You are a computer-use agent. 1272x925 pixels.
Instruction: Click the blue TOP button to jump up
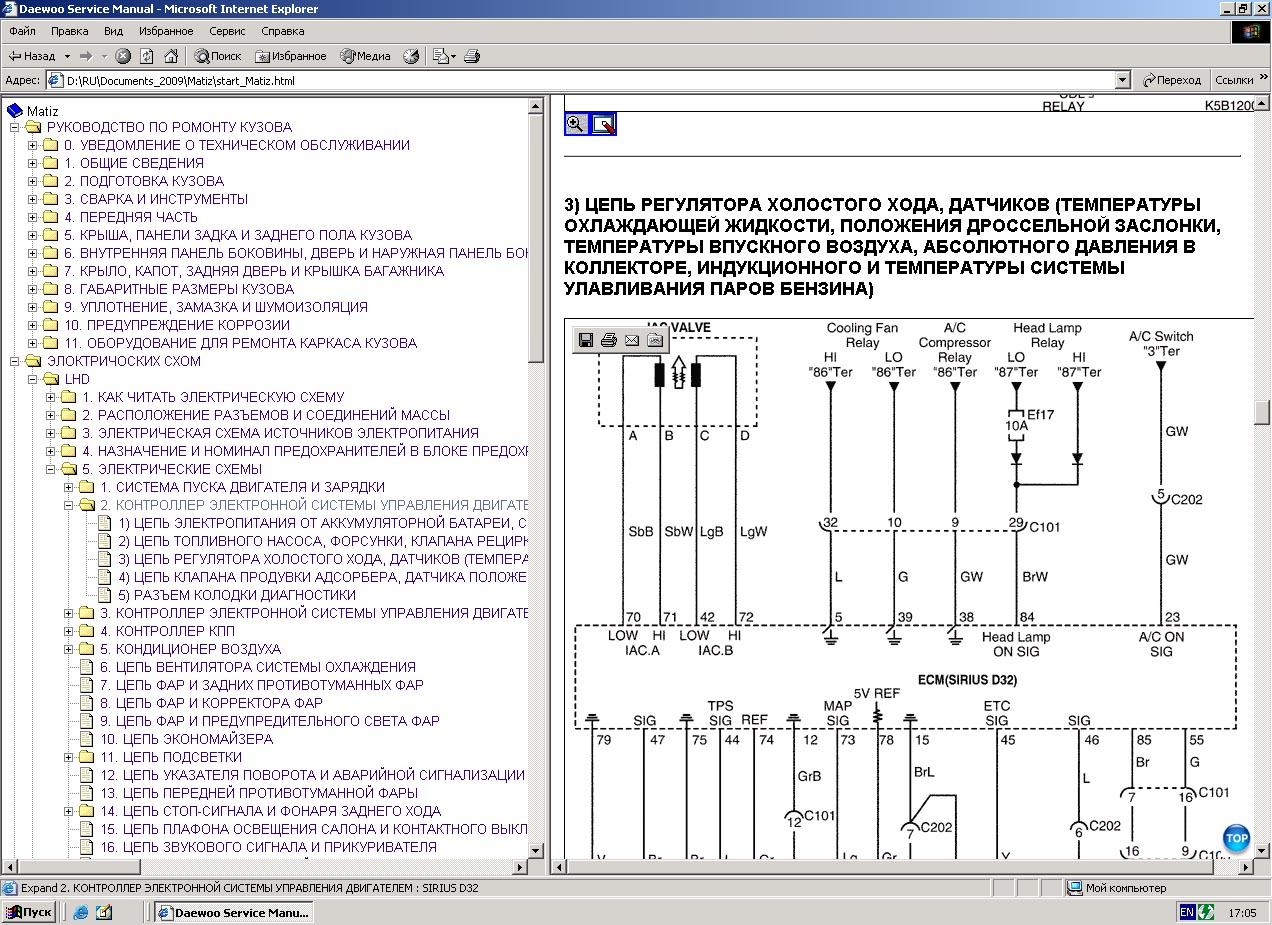coord(1236,838)
